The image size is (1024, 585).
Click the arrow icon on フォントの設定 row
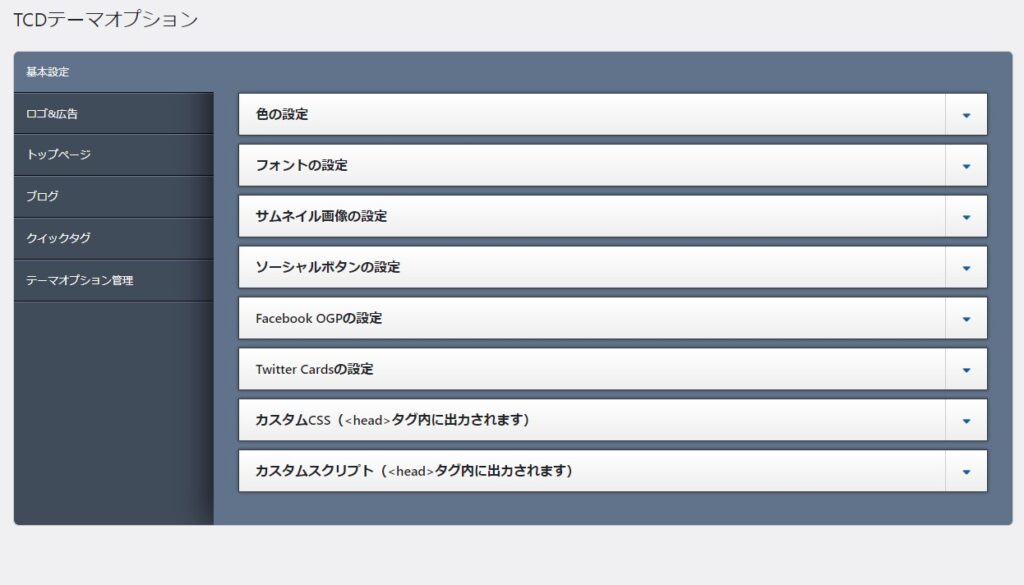pyautogui.click(x=966, y=166)
